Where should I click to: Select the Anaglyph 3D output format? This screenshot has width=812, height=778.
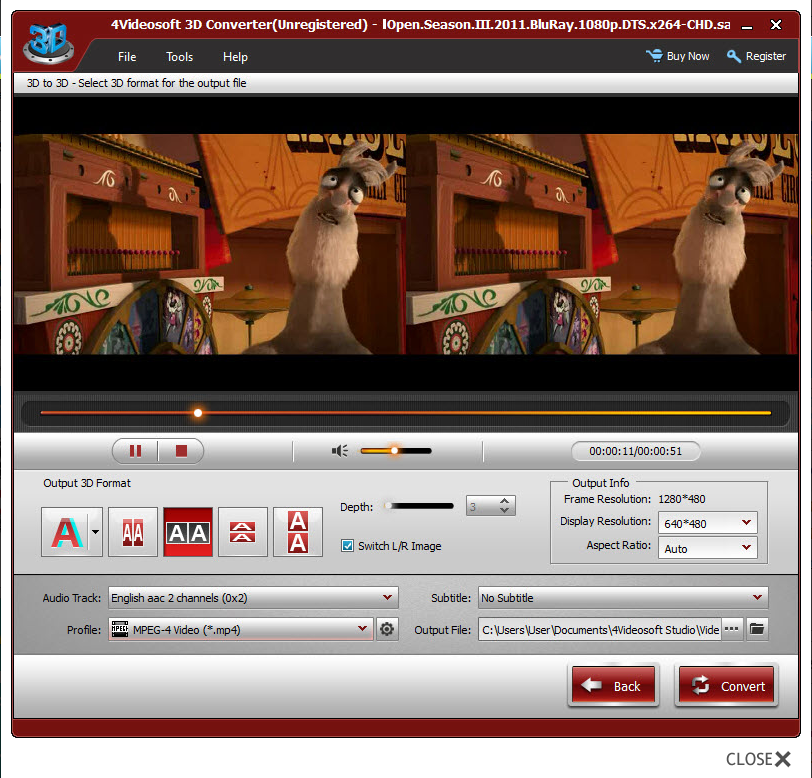pyautogui.click(x=65, y=532)
